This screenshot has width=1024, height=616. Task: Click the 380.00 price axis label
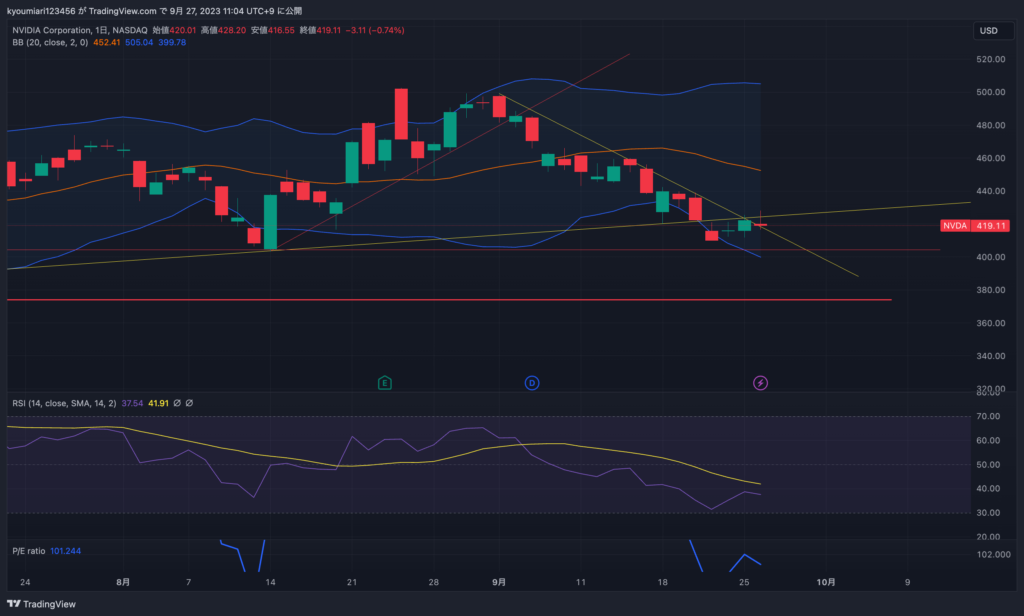click(991, 290)
